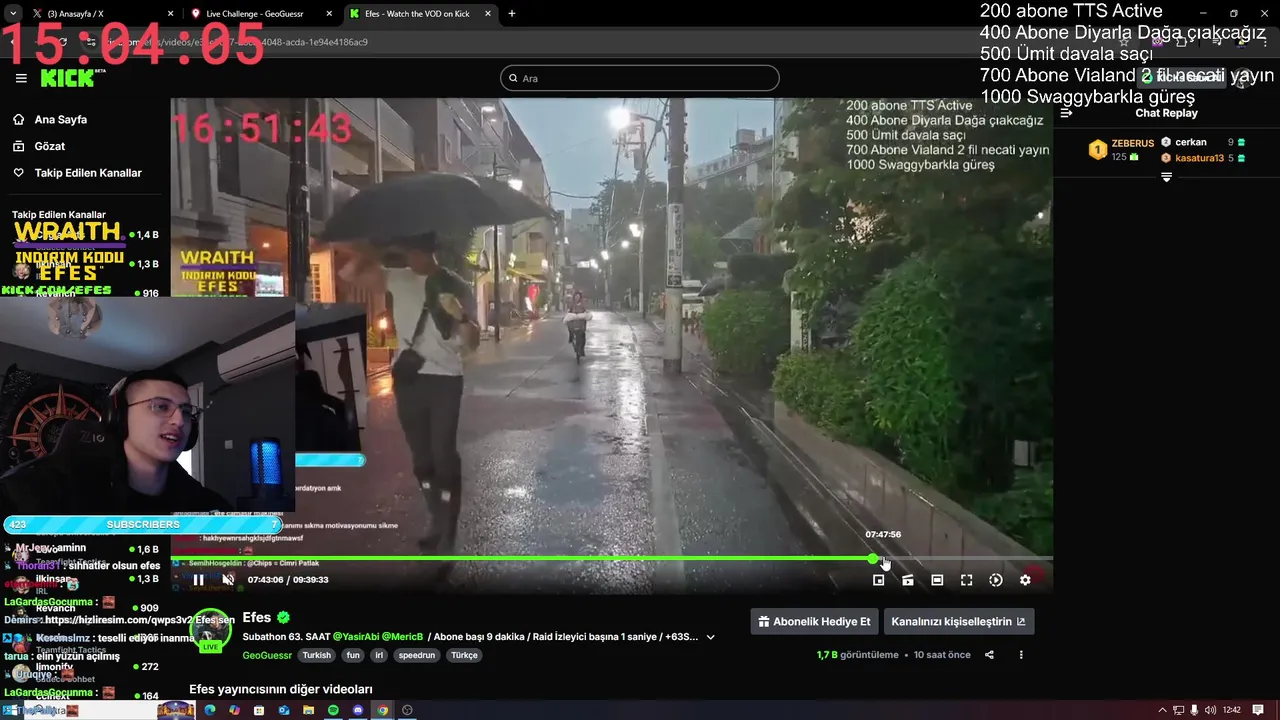Click the clip creation icon in player
This screenshot has width=1280, height=720.
pos(908,580)
